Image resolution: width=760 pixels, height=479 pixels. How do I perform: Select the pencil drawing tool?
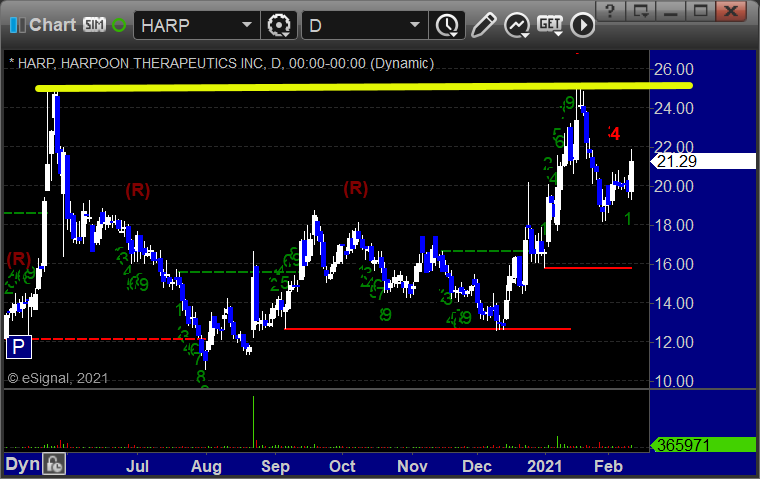coord(483,25)
